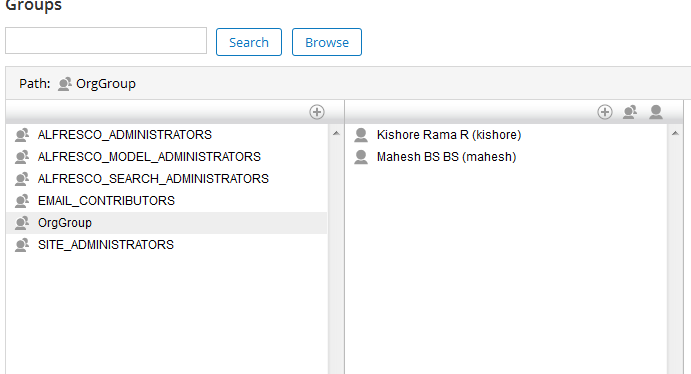Image resolution: width=691 pixels, height=374 pixels.
Task: Click the add user icon in OrgGroup column
Action: point(656,112)
